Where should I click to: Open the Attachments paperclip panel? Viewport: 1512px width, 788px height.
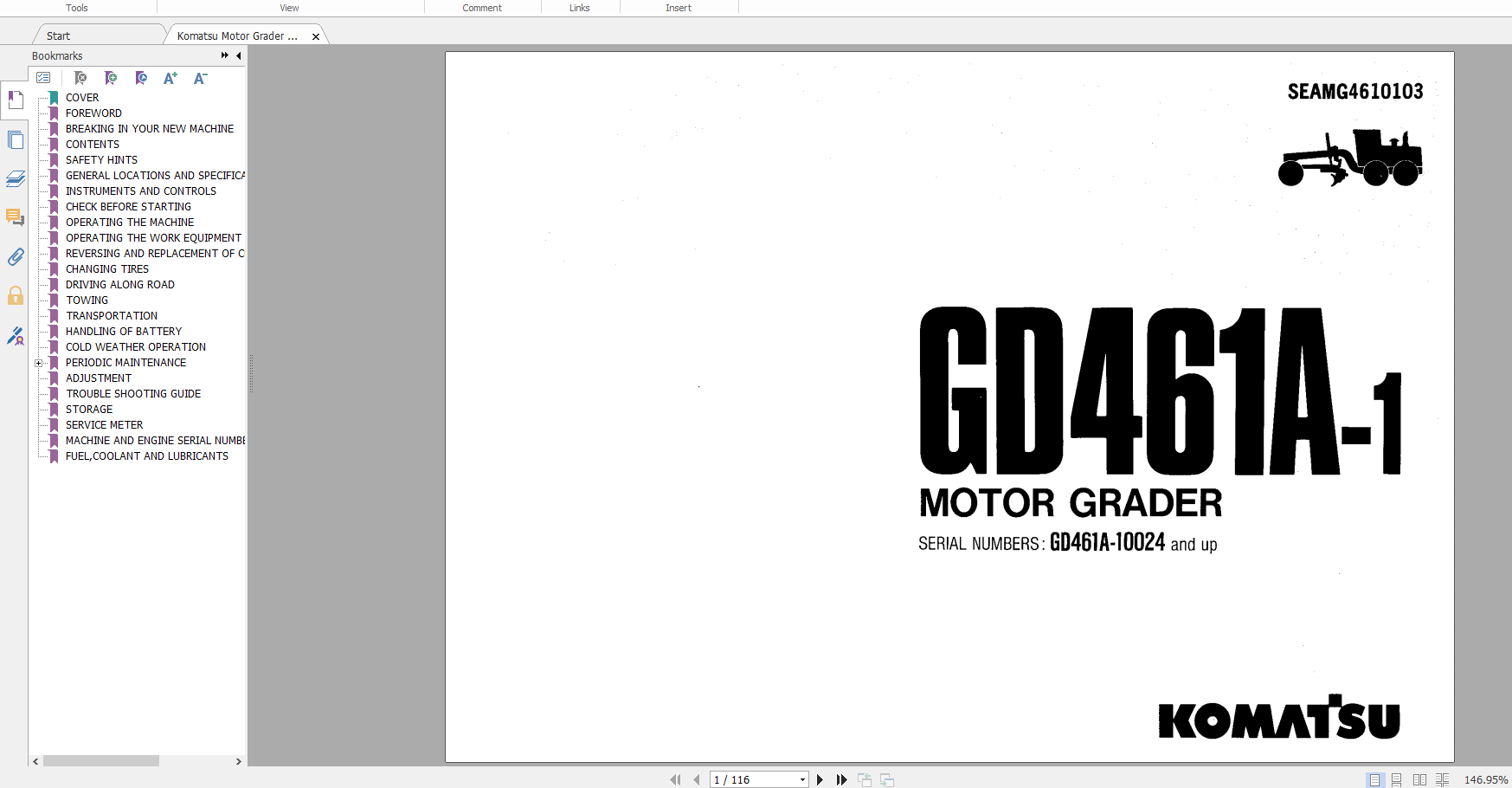15,256
